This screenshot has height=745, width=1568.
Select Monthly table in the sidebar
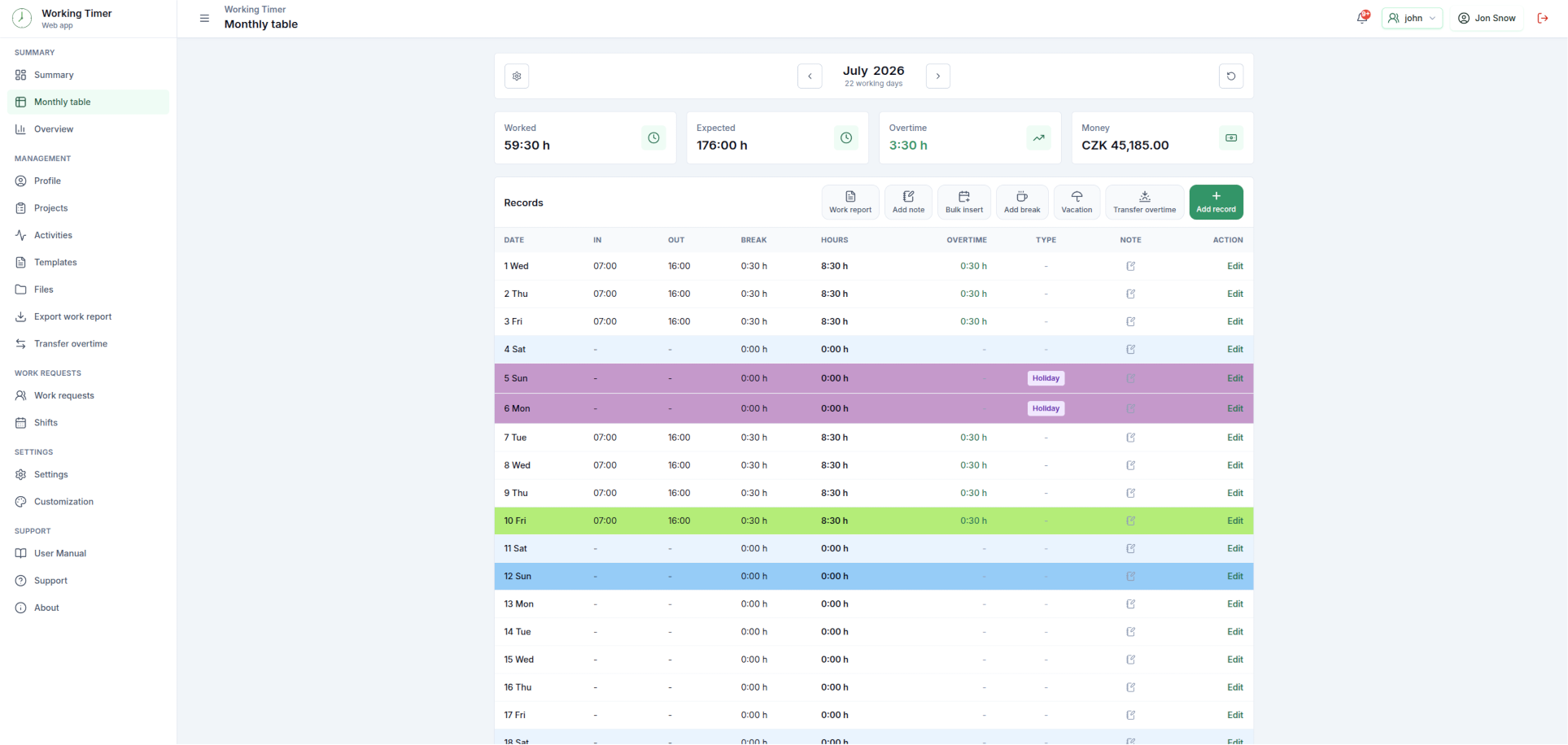pos(88,102)
